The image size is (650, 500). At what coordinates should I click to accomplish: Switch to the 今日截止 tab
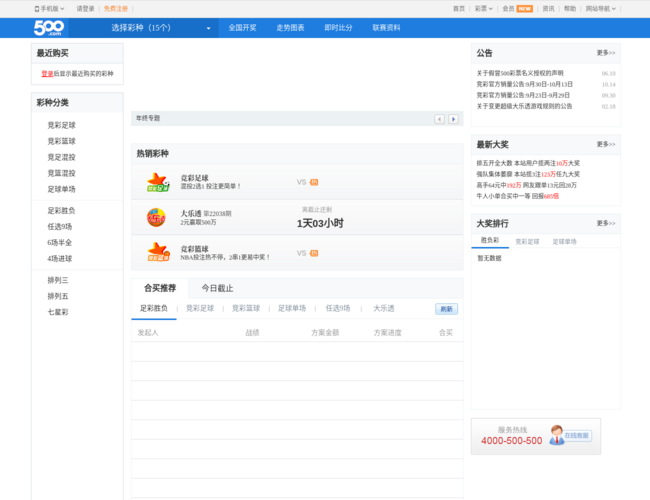coord(217,288)
